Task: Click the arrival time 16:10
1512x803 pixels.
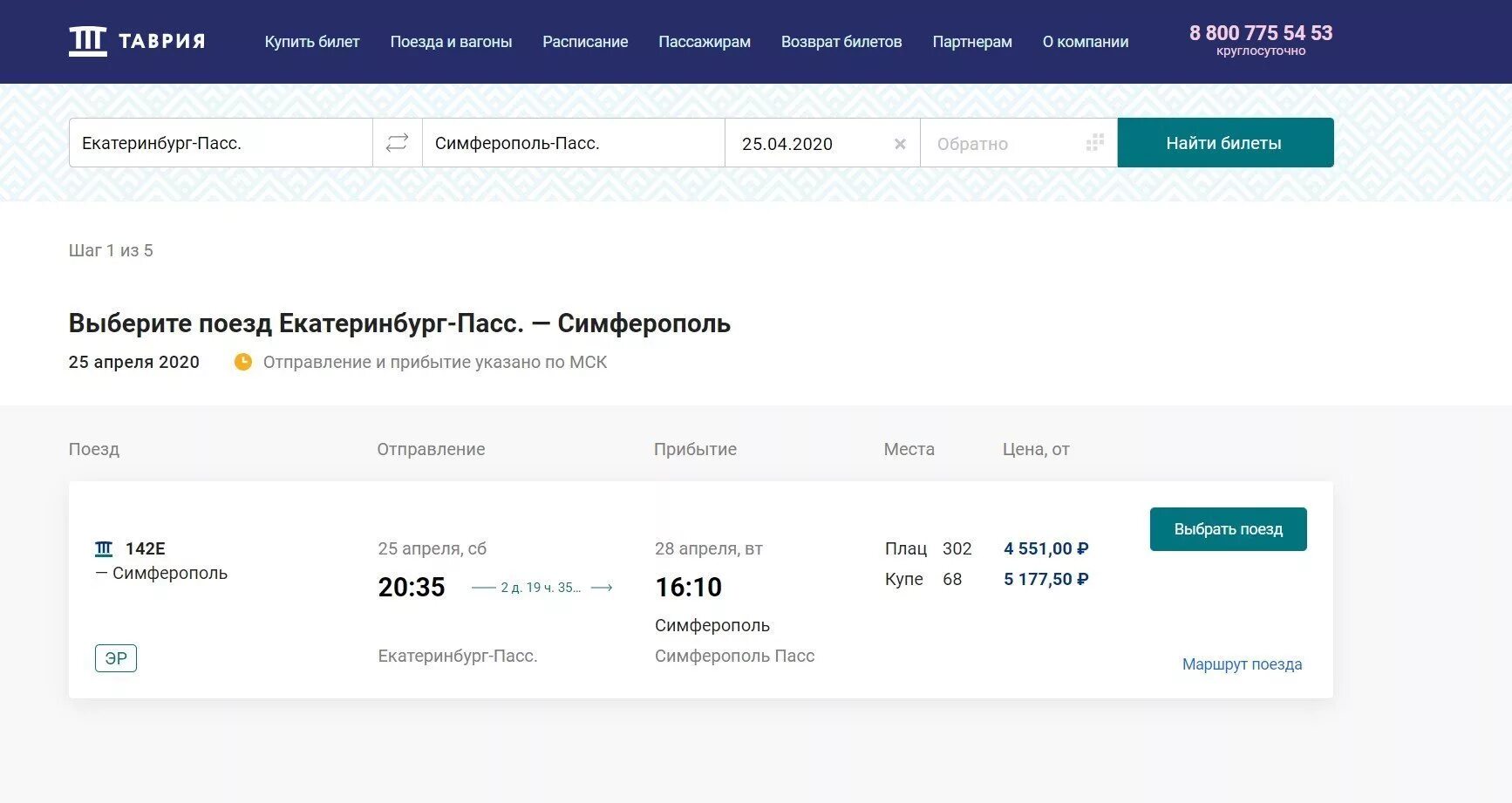Action: (689, 588)
